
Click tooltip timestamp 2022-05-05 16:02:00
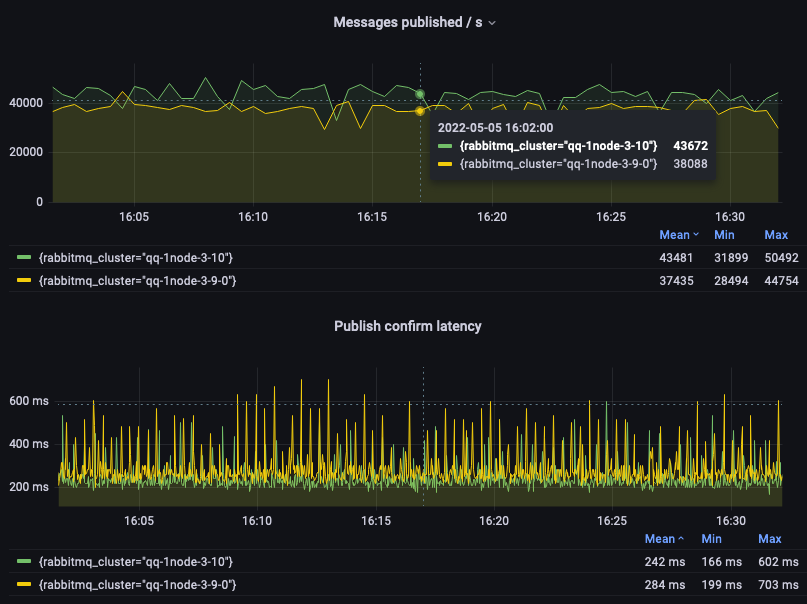tap(495, 128)
